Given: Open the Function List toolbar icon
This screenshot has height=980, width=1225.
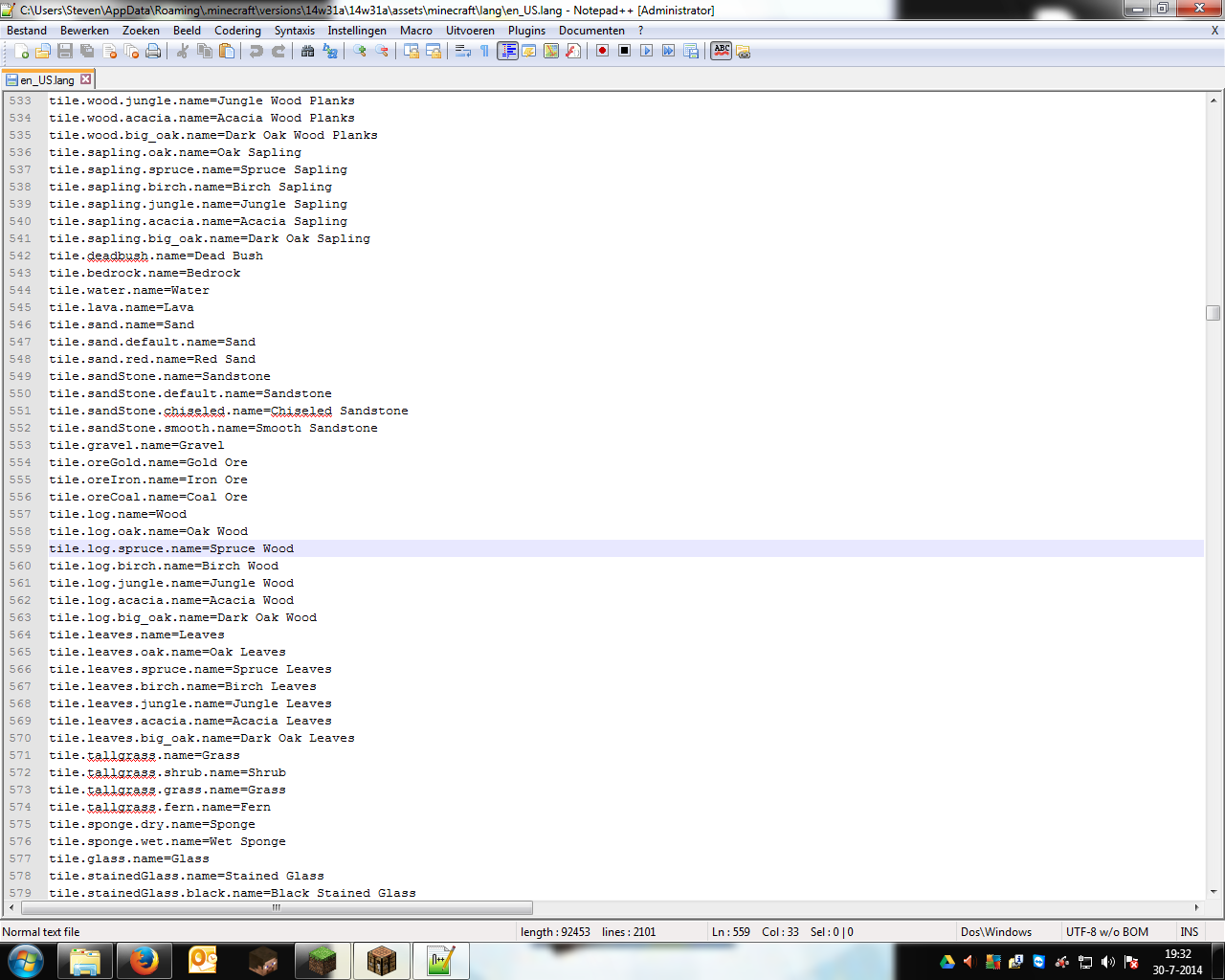Looking at the screenshot, I should [573, 51].
